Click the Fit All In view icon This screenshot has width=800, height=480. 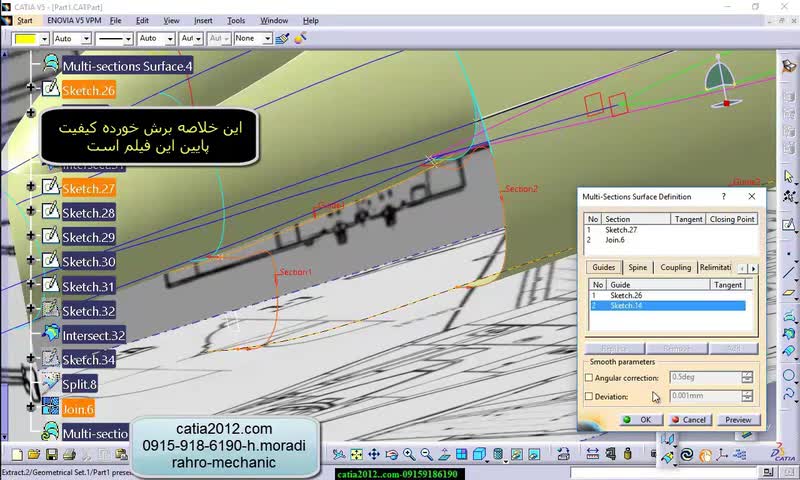pyautogui.click(x=356, y=454)
